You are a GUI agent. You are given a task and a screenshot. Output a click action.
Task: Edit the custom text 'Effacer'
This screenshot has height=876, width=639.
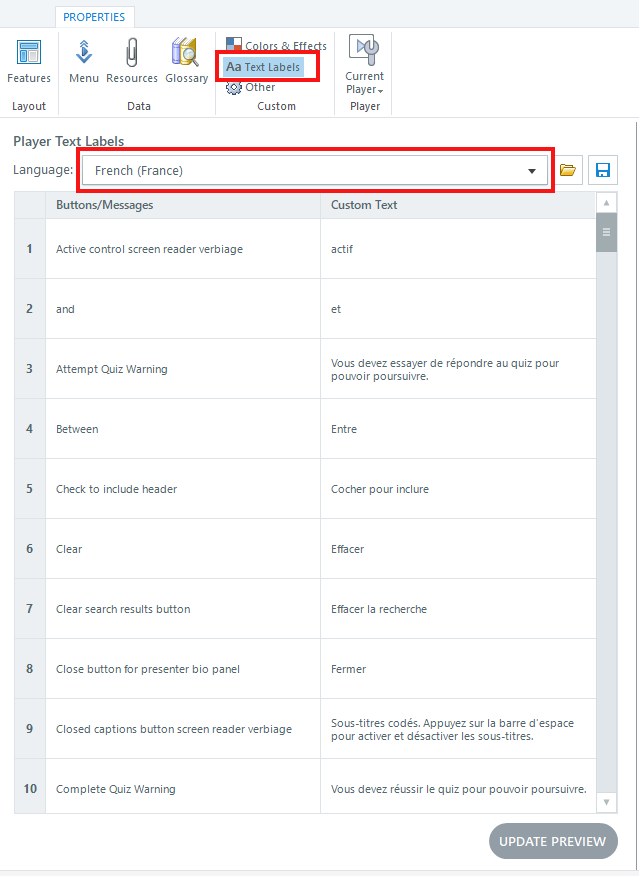(348, 549)
